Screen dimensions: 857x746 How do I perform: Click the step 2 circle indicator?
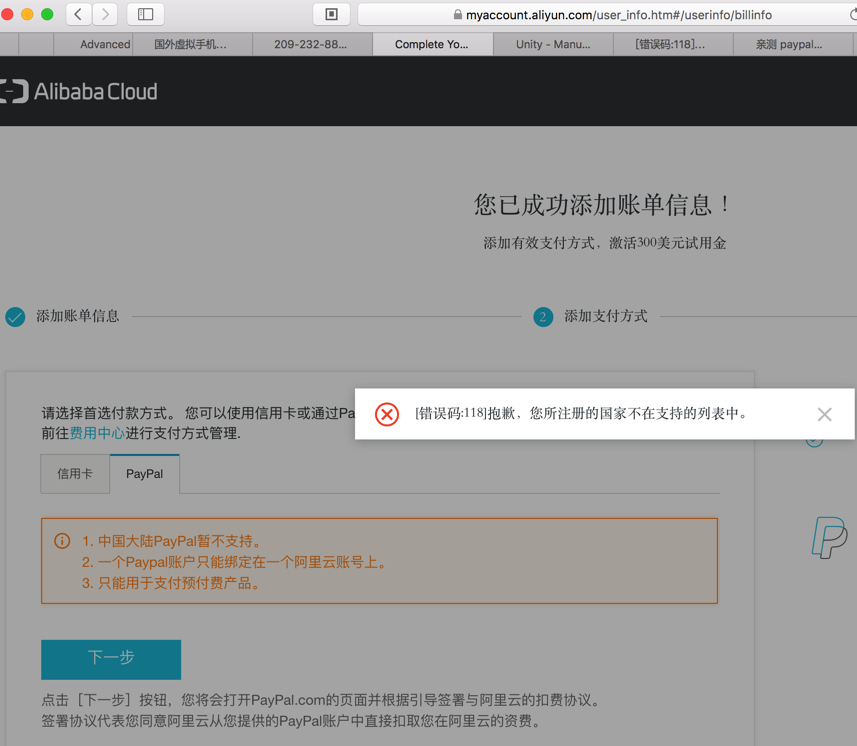543,317
